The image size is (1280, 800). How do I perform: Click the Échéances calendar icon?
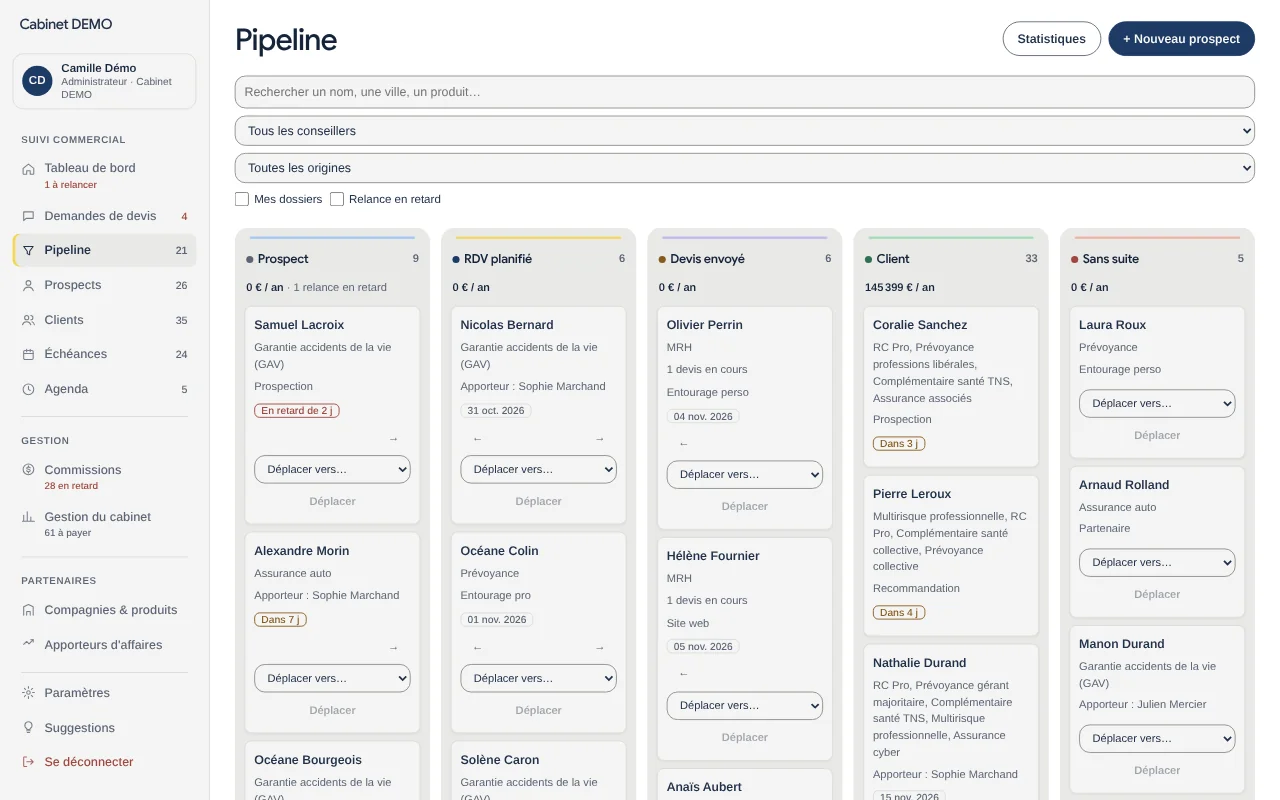coord(28,354)
